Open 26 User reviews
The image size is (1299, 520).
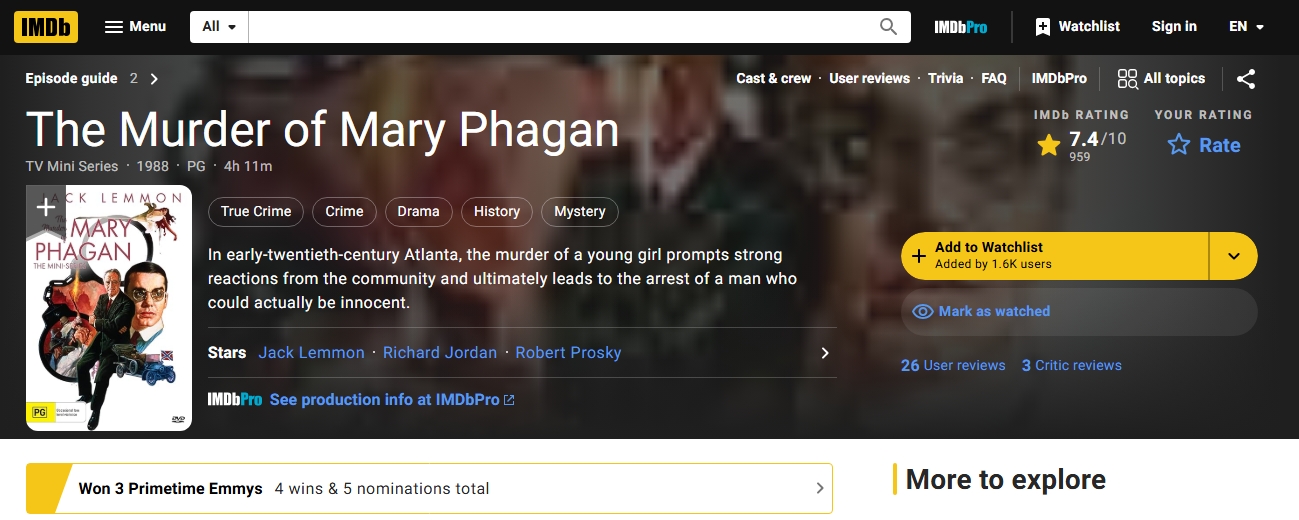click(953, 365)
